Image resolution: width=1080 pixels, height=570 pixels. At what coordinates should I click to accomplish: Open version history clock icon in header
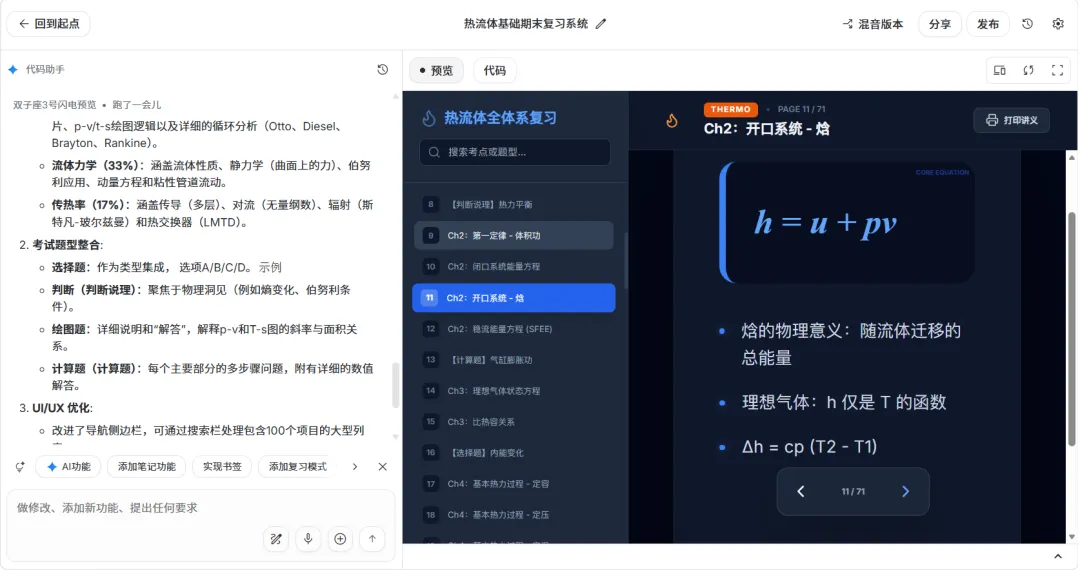click(x=1027, y=24)
